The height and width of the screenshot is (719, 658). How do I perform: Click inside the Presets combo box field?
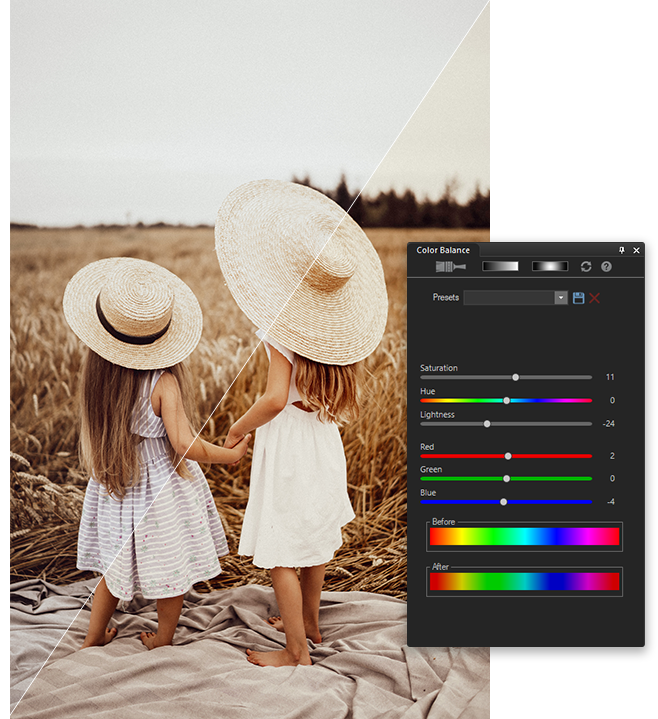[x=509, y=298]
